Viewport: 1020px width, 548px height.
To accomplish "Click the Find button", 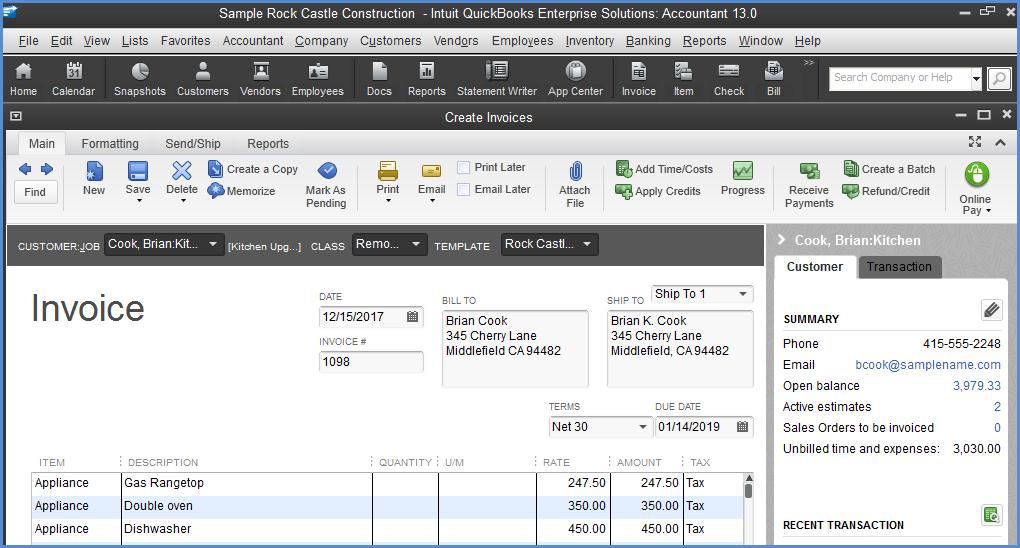I will coord(35,192).
